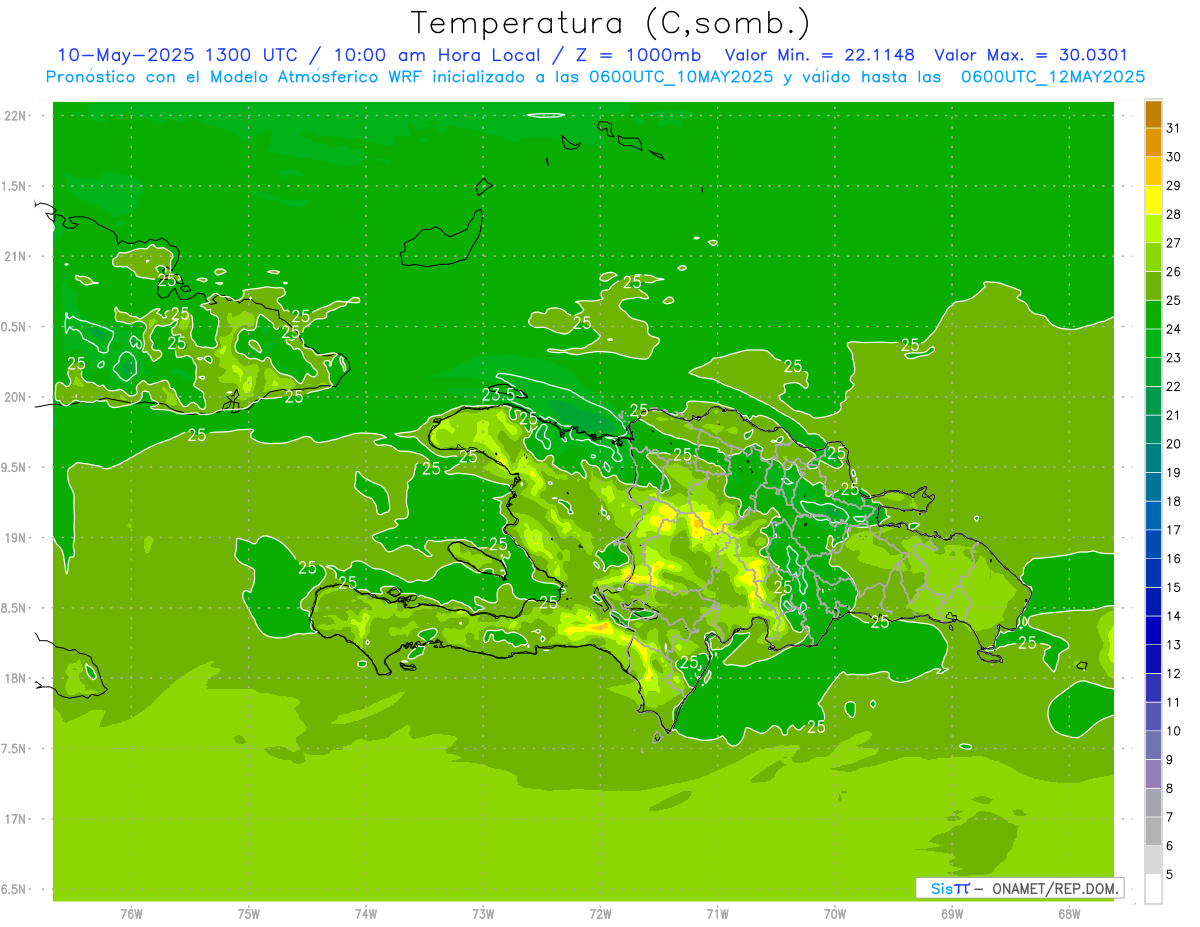Click the 6.5N latitude axis label

15,889
